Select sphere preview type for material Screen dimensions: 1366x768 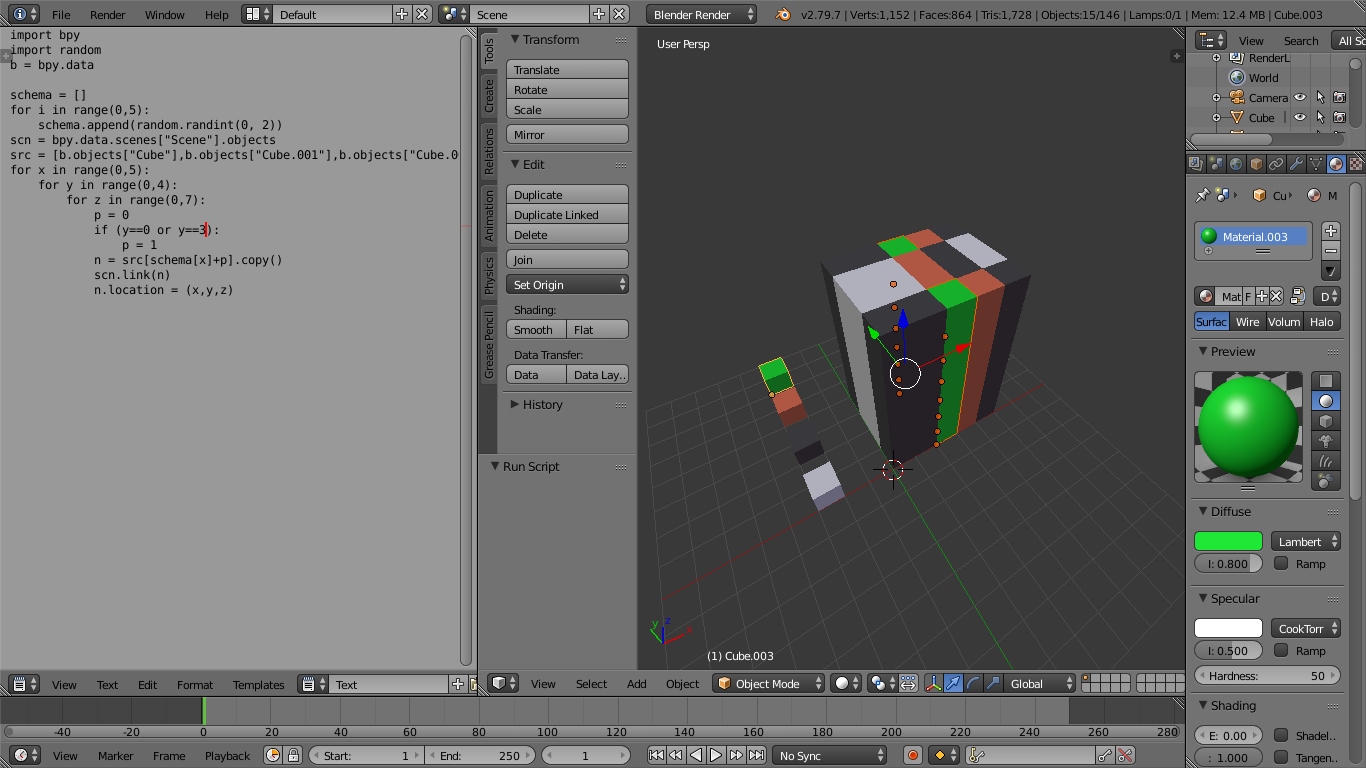pos(1326,401)
